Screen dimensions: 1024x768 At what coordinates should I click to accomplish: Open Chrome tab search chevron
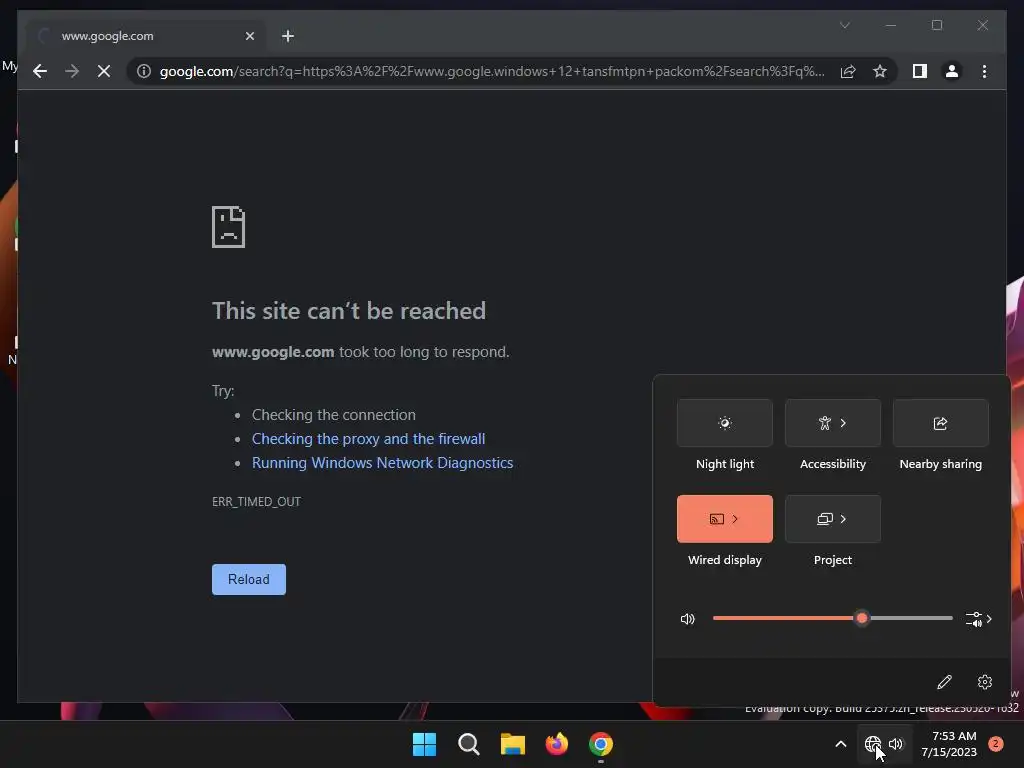844,25
